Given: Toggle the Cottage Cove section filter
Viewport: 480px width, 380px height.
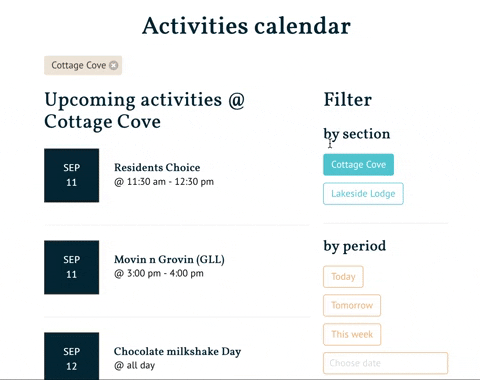Looking at the screenshot, I should [x=358, y=165].
